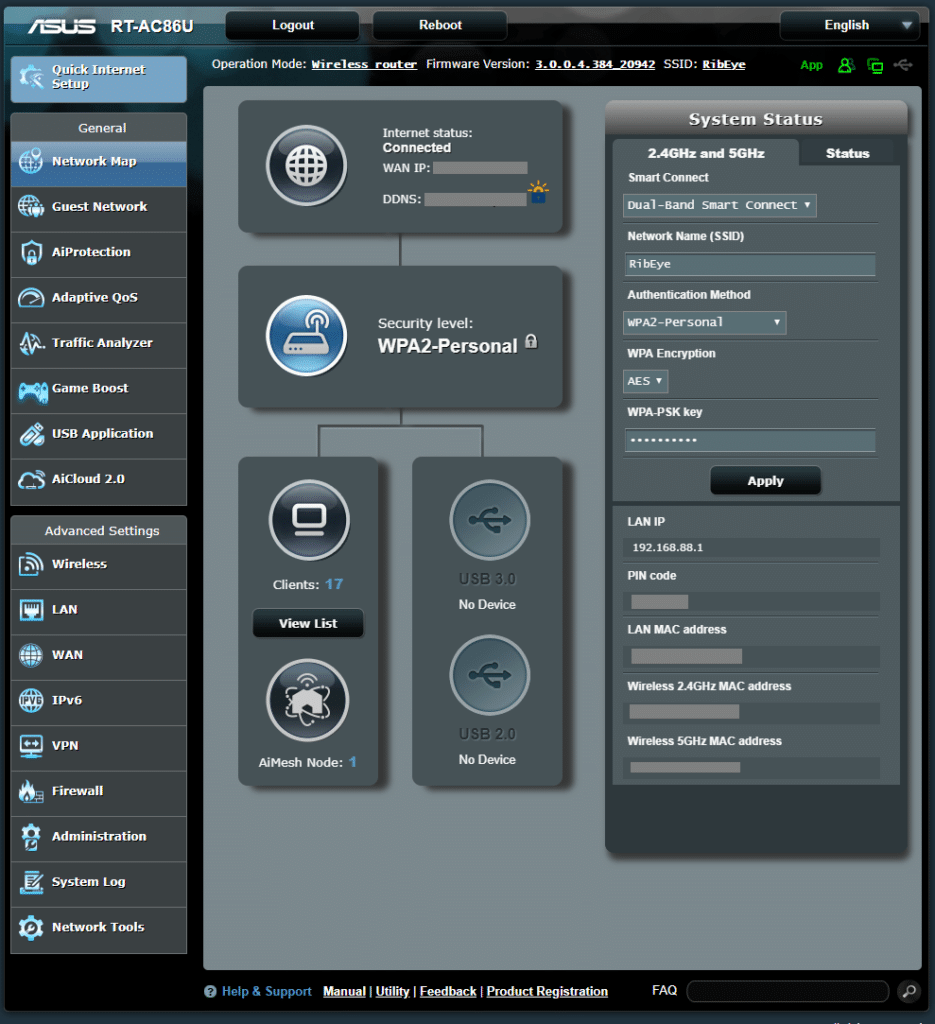Click inside the FAQ search field
The image size is (935, 1024).
pos(787,990)
